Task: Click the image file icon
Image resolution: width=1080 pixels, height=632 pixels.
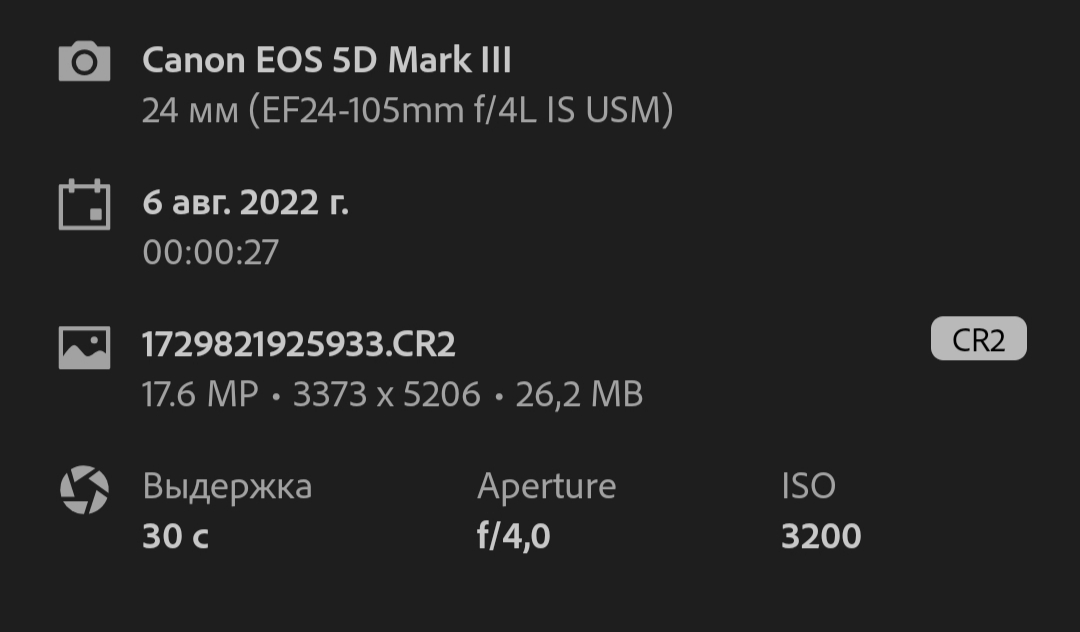Action: [84, 348]
